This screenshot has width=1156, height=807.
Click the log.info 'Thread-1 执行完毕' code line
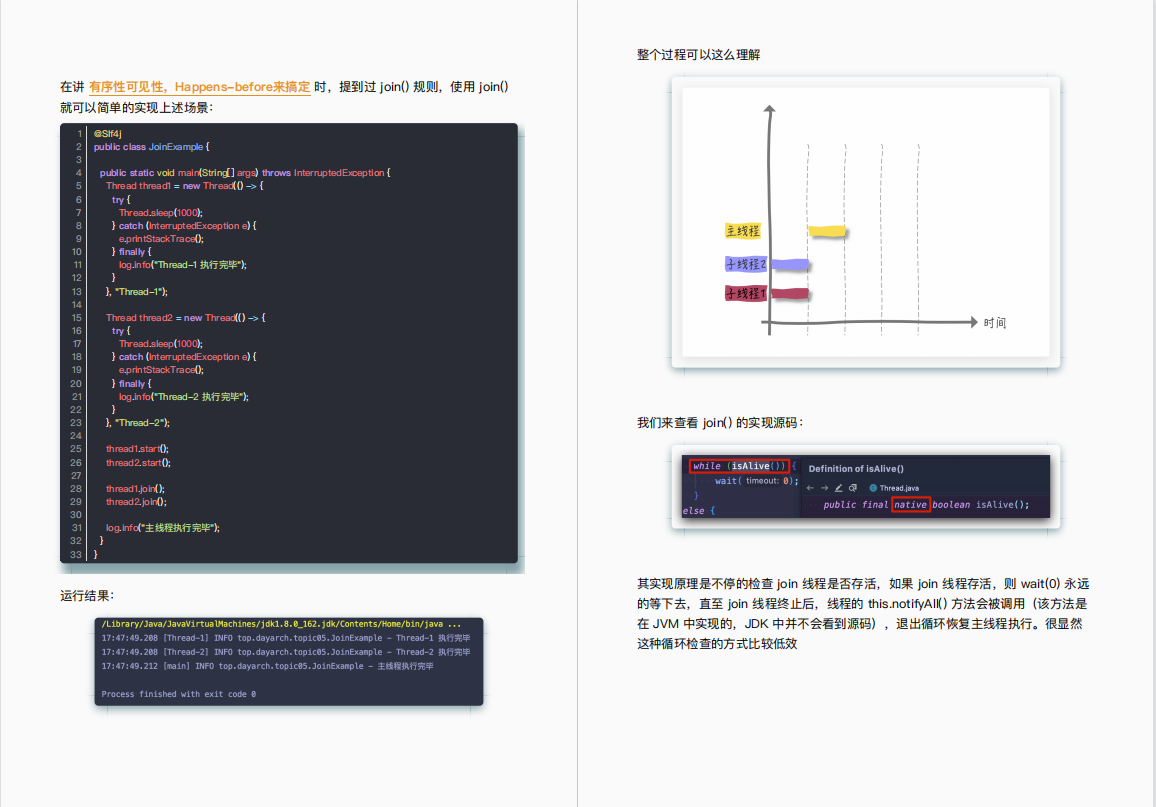click(x=183, y=265)
